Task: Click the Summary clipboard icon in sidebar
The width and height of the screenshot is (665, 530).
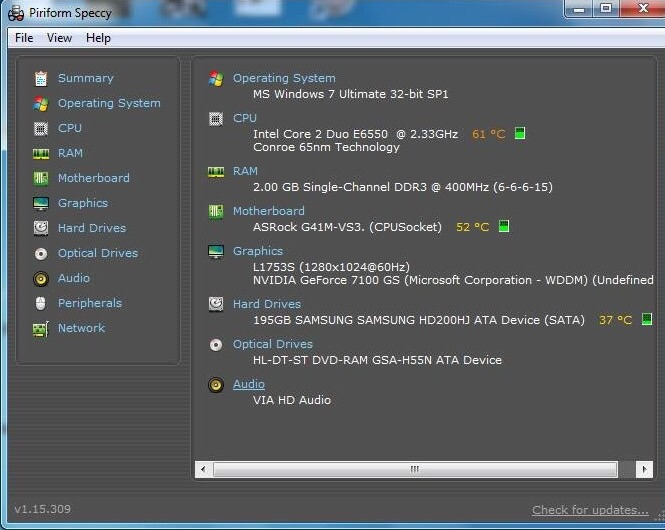Action: [x=41, y=78]
